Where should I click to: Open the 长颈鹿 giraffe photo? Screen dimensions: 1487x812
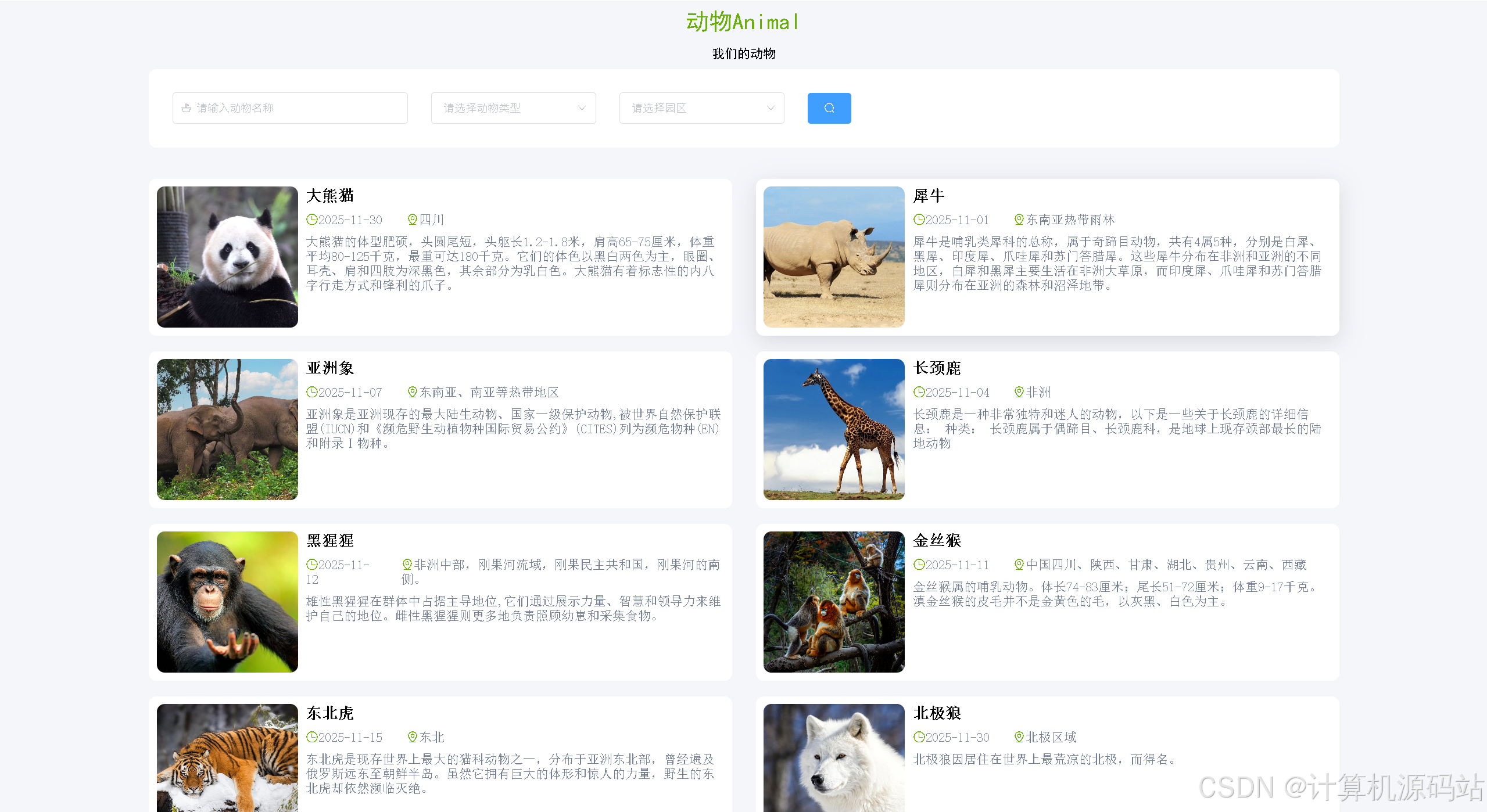[x=834, y=429]
